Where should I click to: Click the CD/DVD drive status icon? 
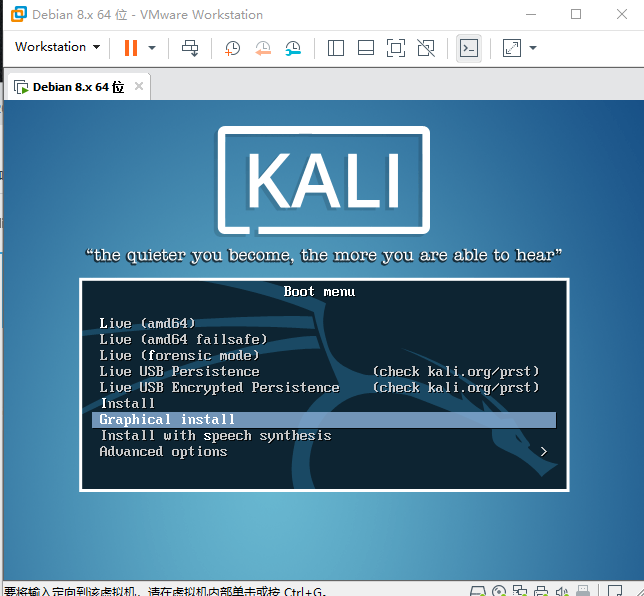(x=499, y=591)
